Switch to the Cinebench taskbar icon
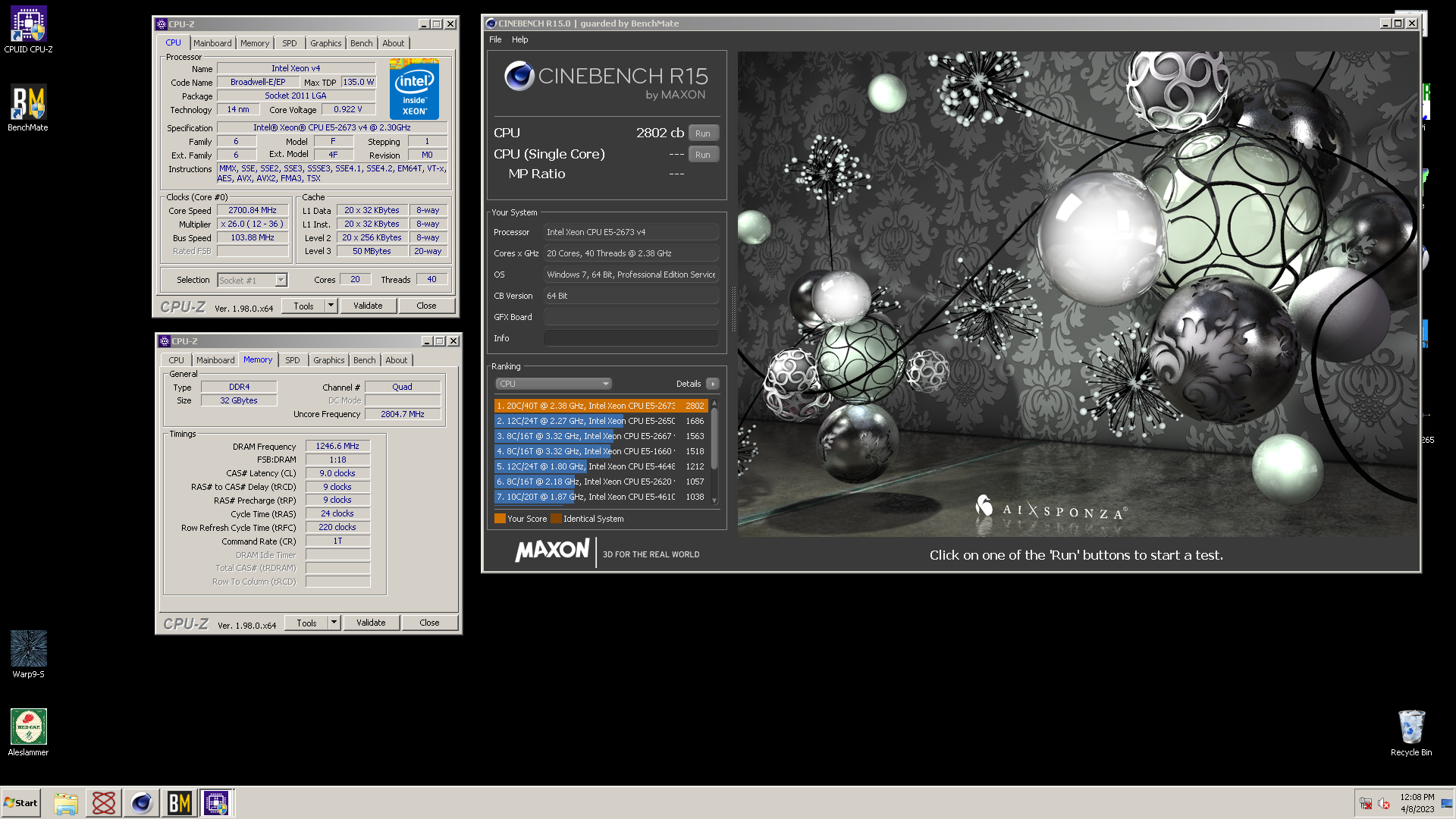1456x819 pixels. pos(142,803)
